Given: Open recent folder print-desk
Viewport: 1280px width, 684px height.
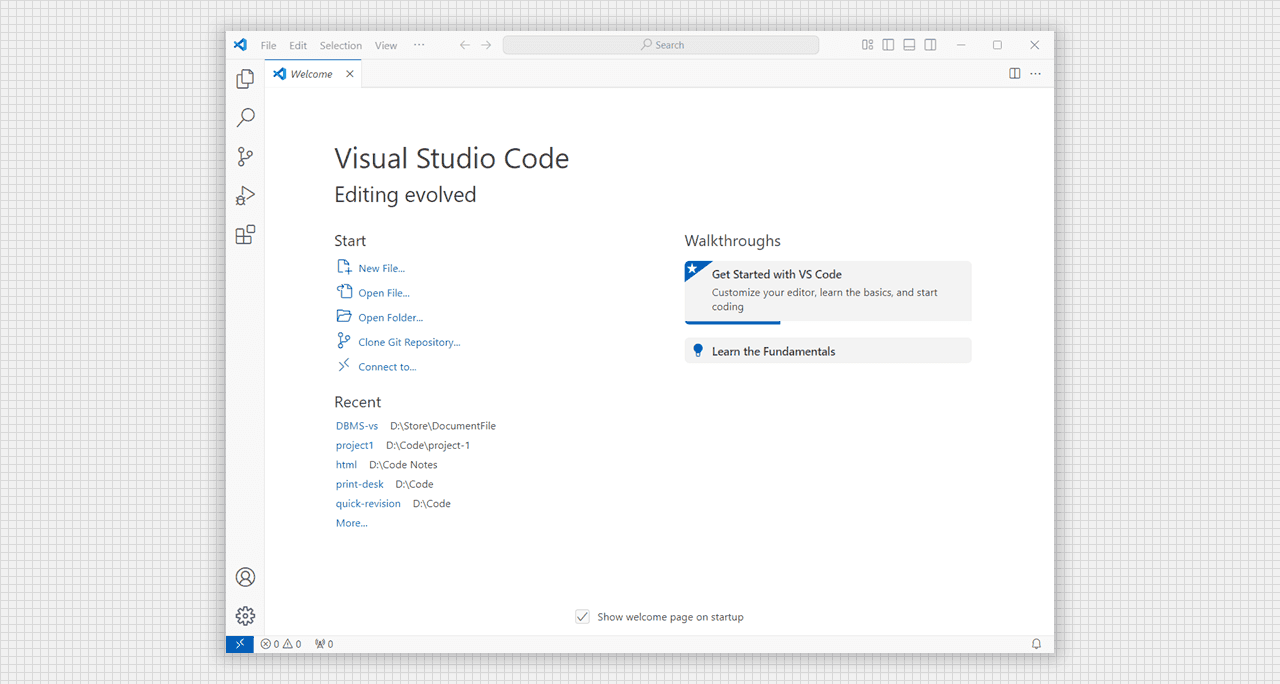Looking at the screenshot, I should pos(360,485).
